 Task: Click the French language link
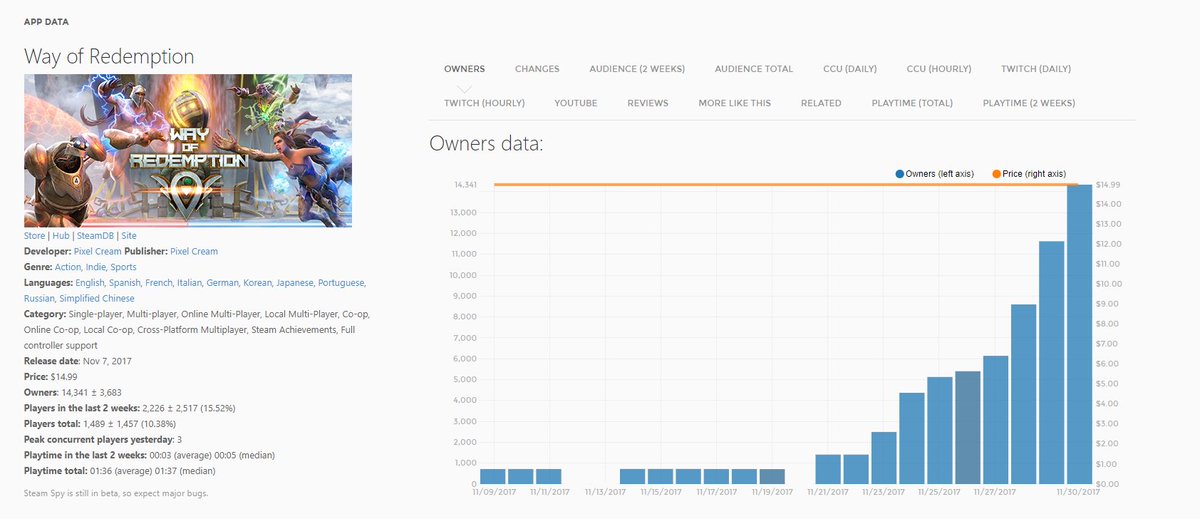coord(160,283)
